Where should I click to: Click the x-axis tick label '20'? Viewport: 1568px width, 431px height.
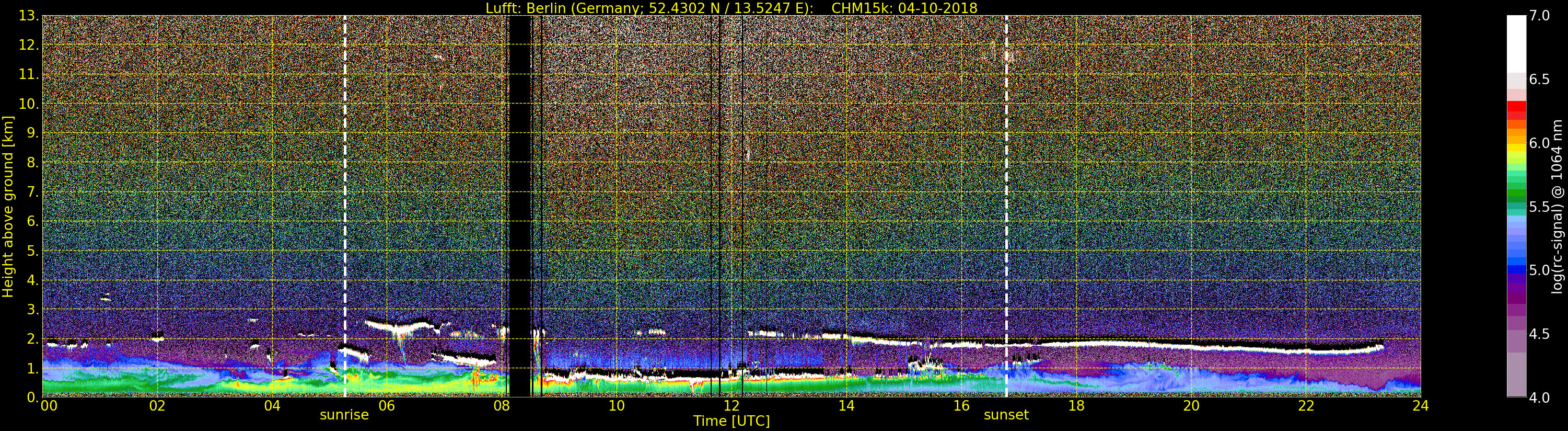[x=1191, y=405]
